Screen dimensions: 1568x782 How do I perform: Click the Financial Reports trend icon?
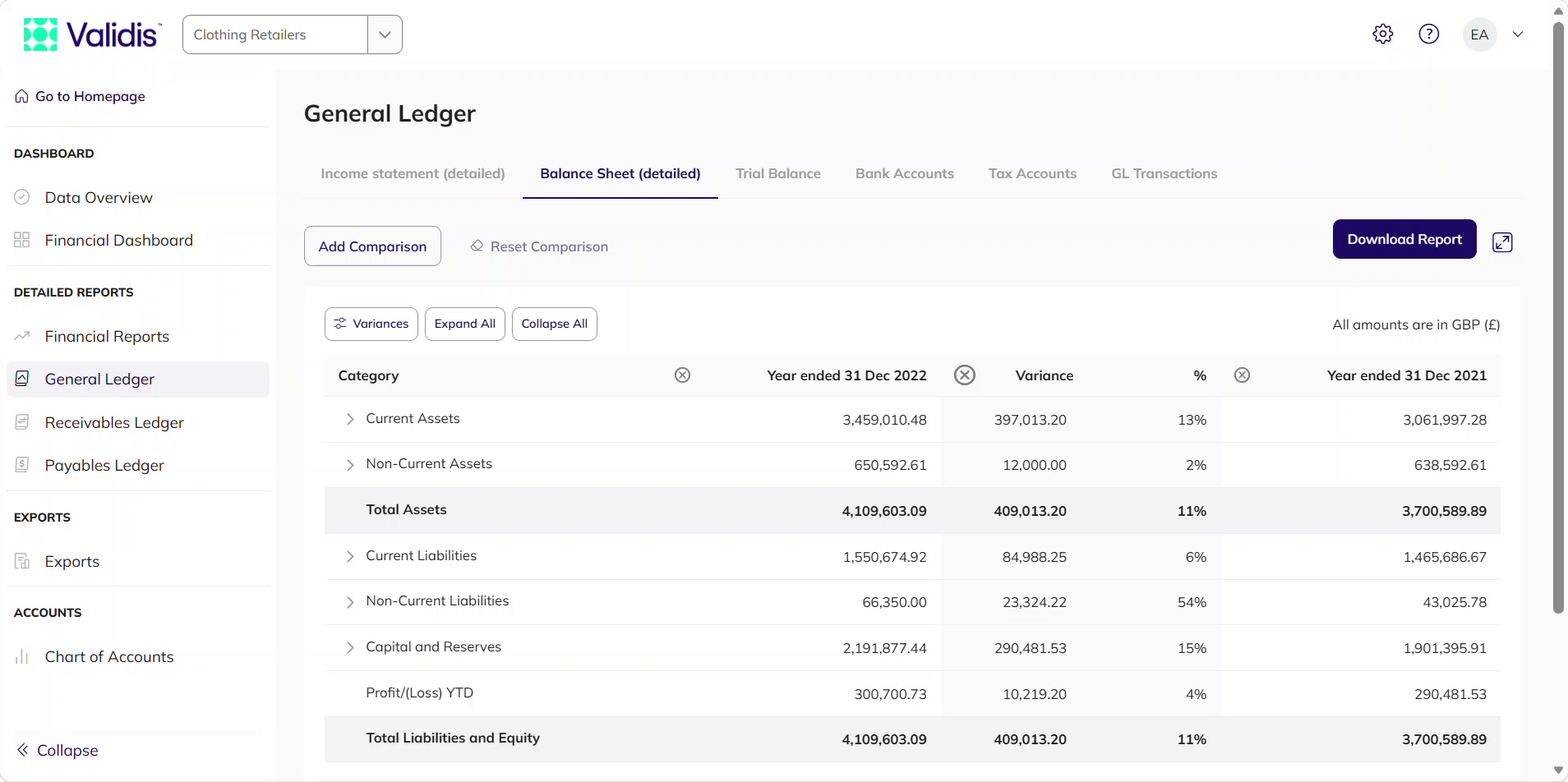coord(22,336)
